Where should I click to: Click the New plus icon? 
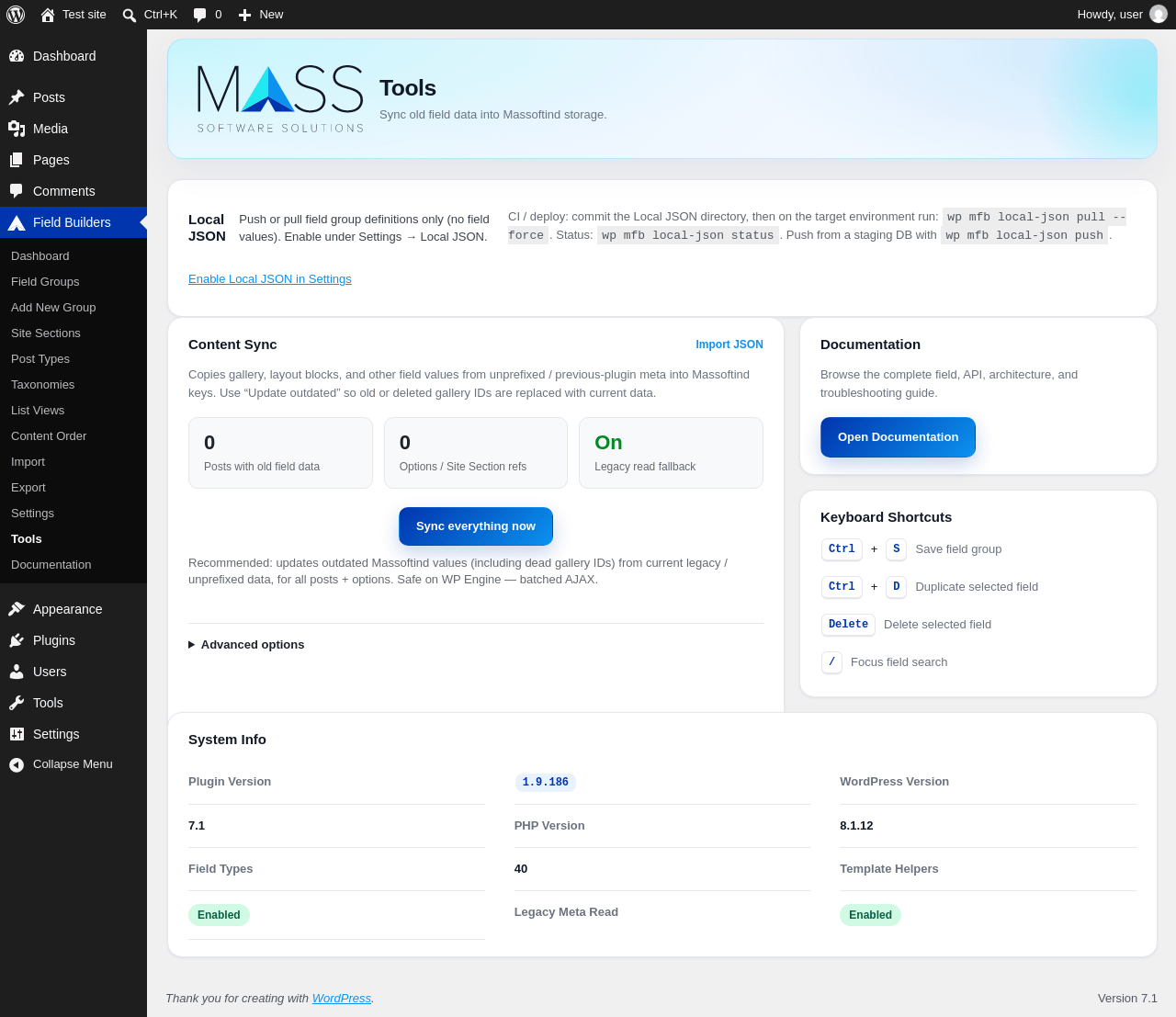pyautogui.click(x=244, y=15)
